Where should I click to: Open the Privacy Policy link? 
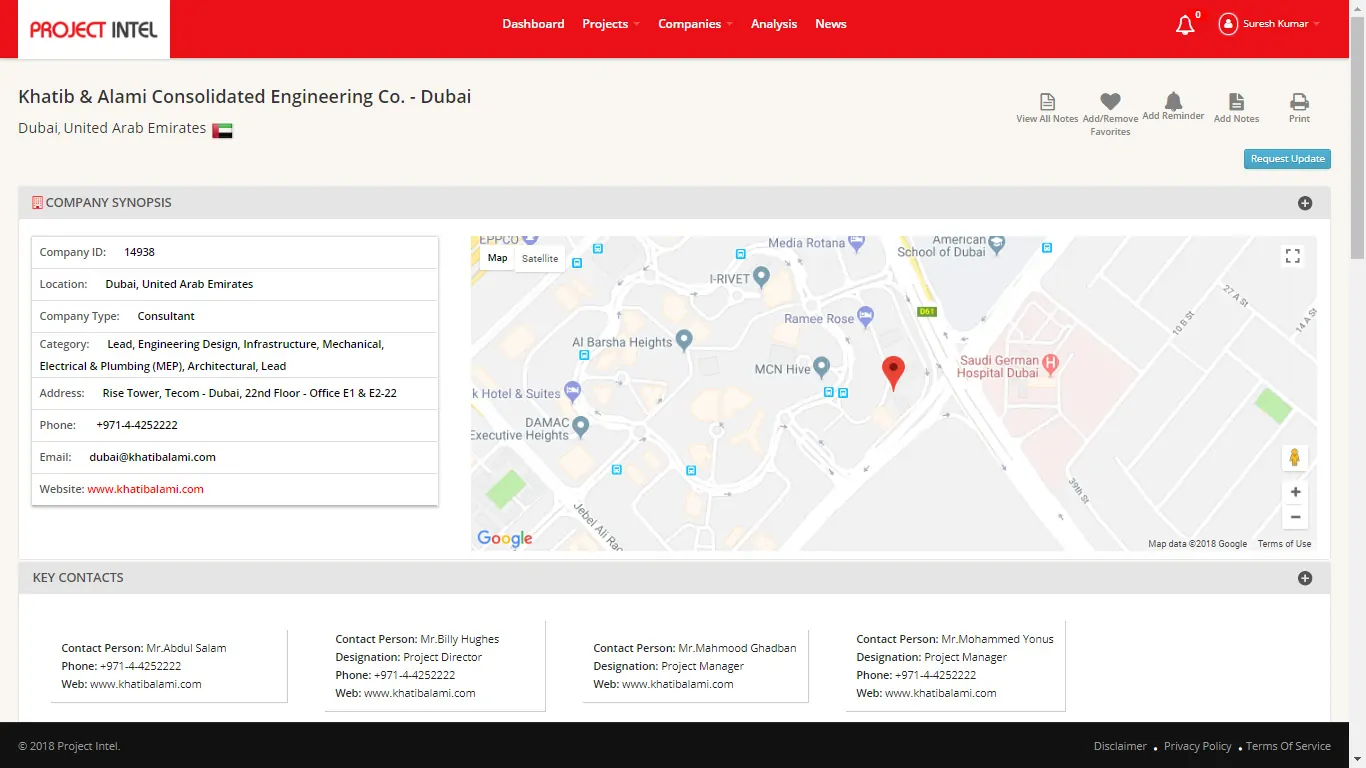click(1198, 746)
